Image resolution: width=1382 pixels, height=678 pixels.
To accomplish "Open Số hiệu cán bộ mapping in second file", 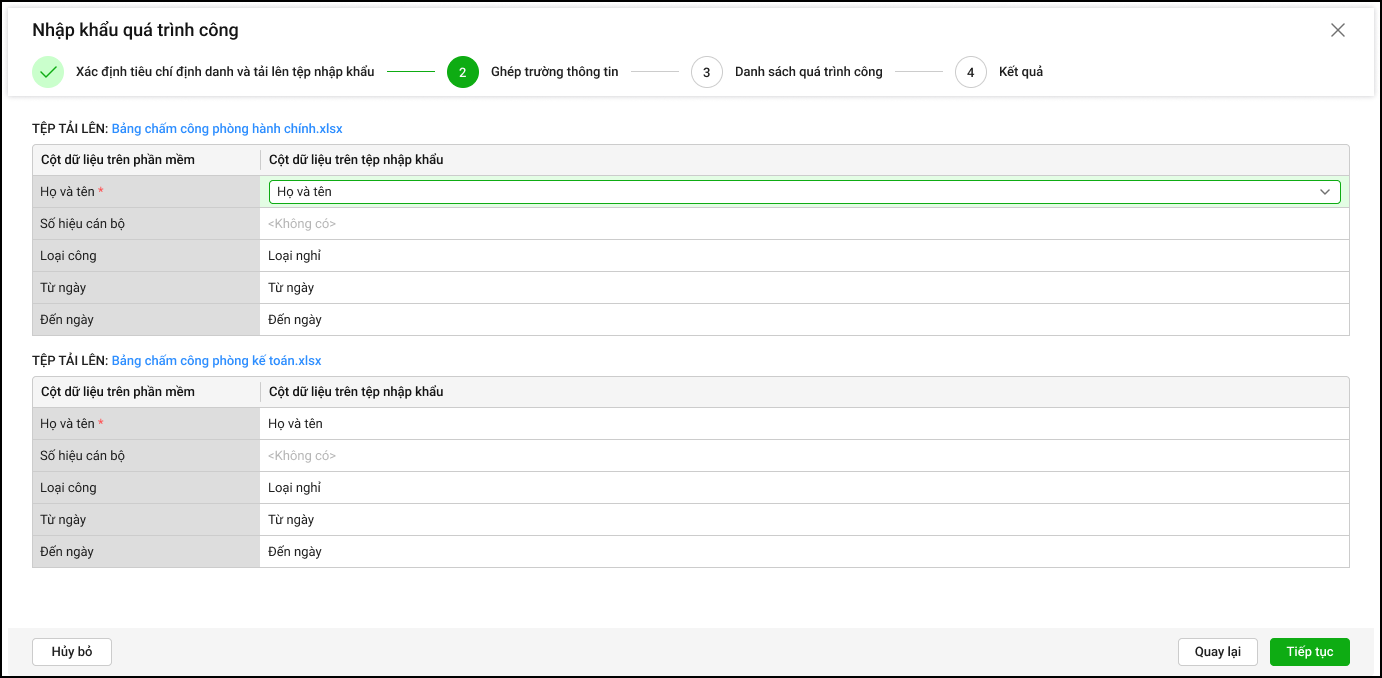I will coord(804,456).
